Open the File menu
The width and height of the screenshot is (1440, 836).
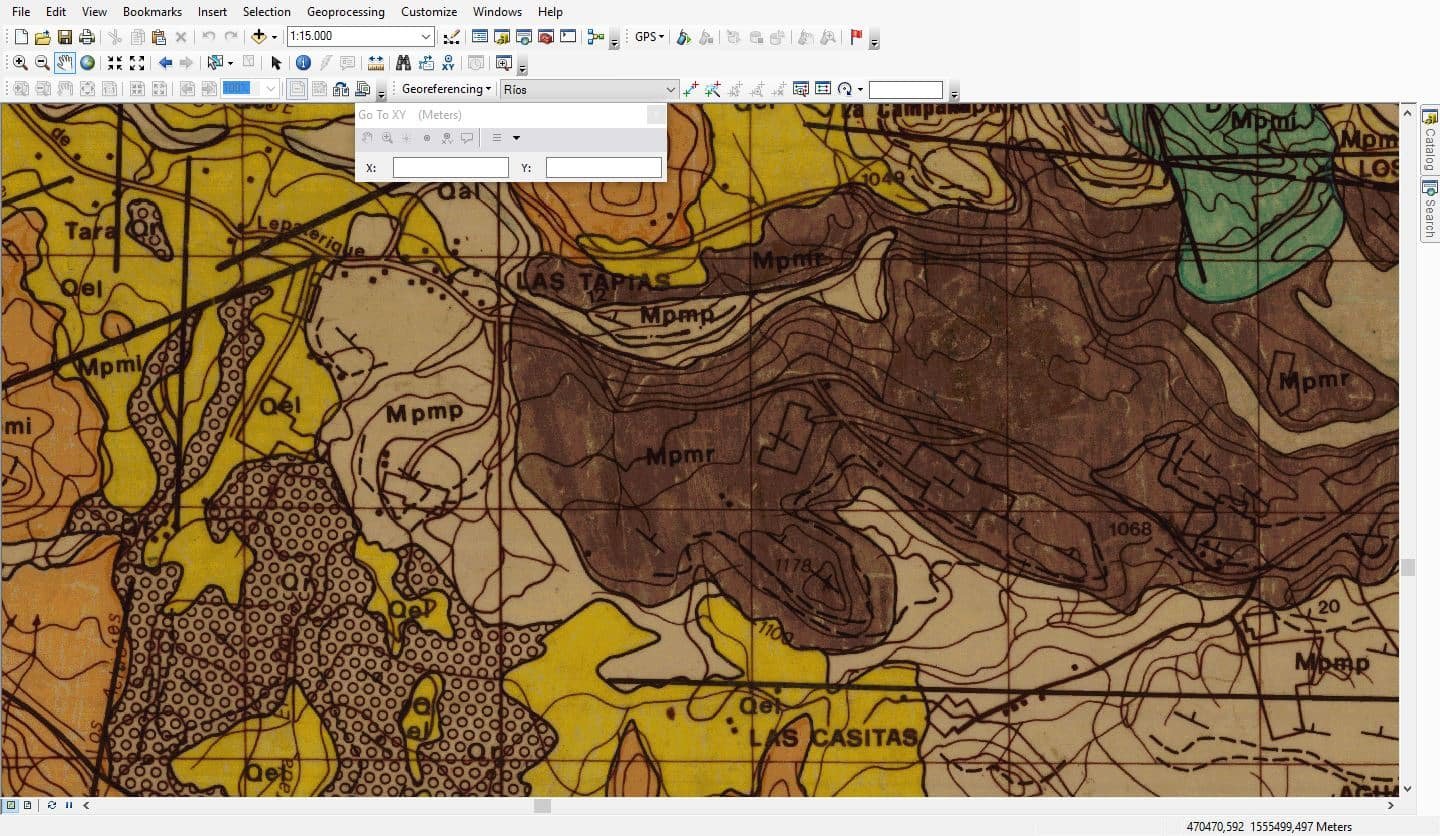pyautogui.click(x=21, y=12)
